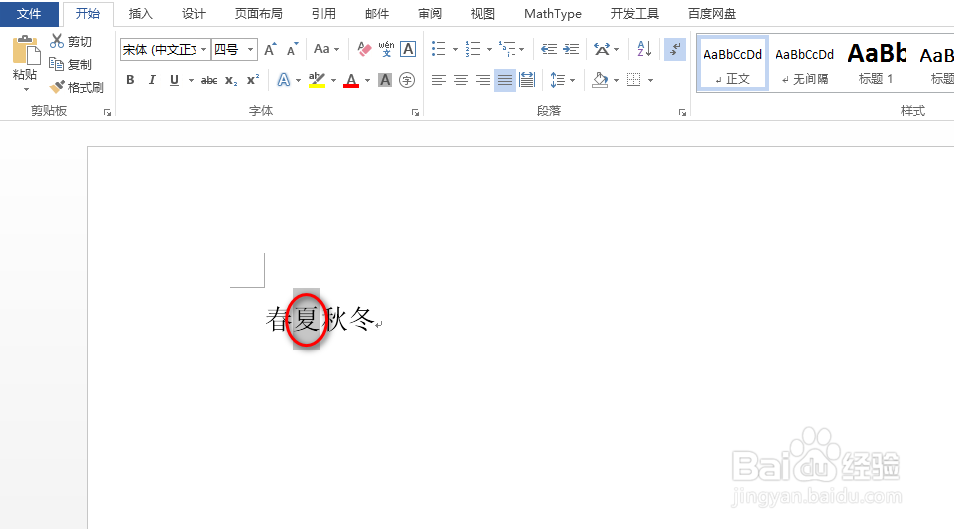The height and width of the screenshot is (529, 954).
Task: Toggle italic formatting
Action: (152, 80)
